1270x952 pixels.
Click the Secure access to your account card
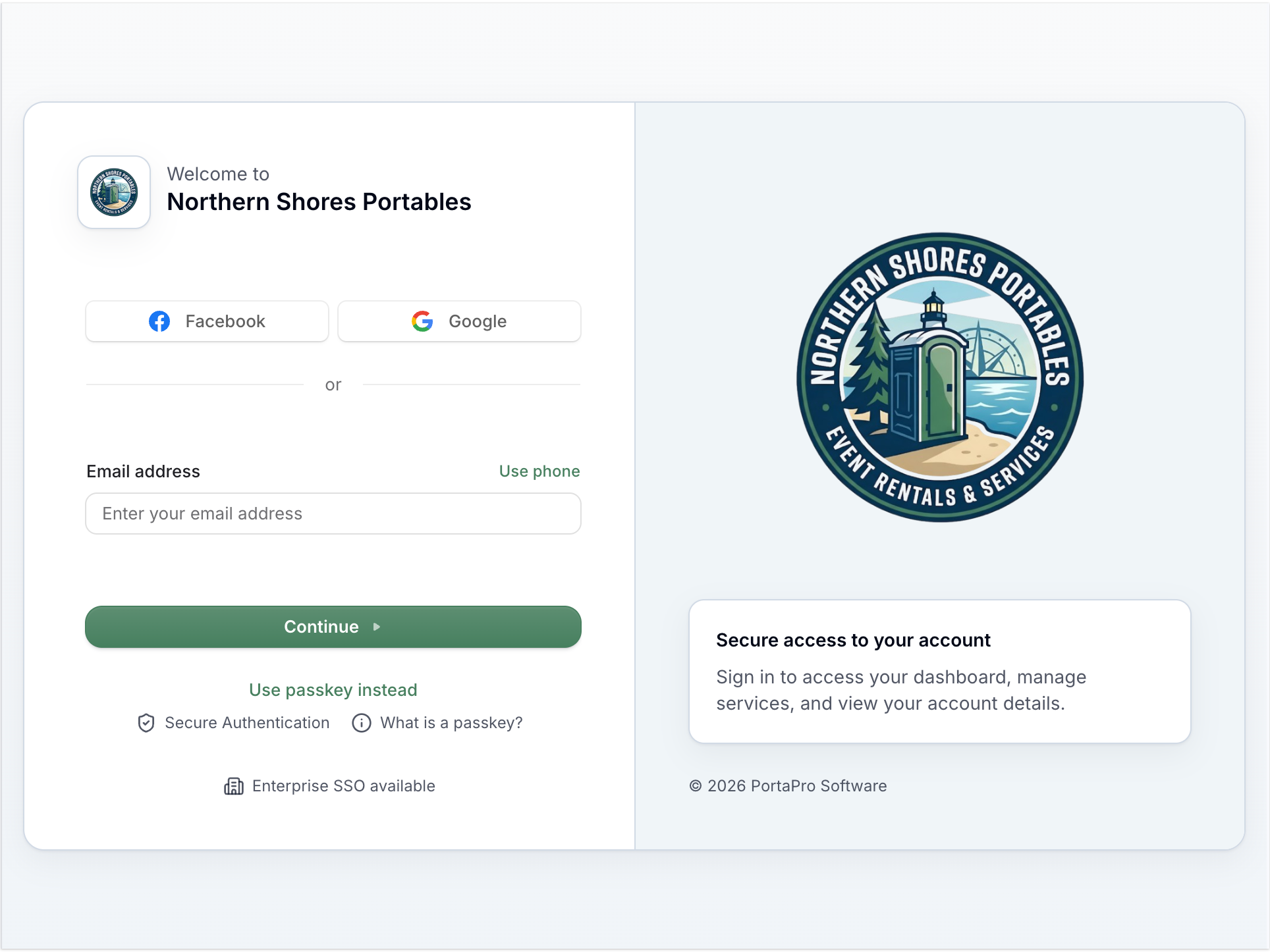pos(939,672)
